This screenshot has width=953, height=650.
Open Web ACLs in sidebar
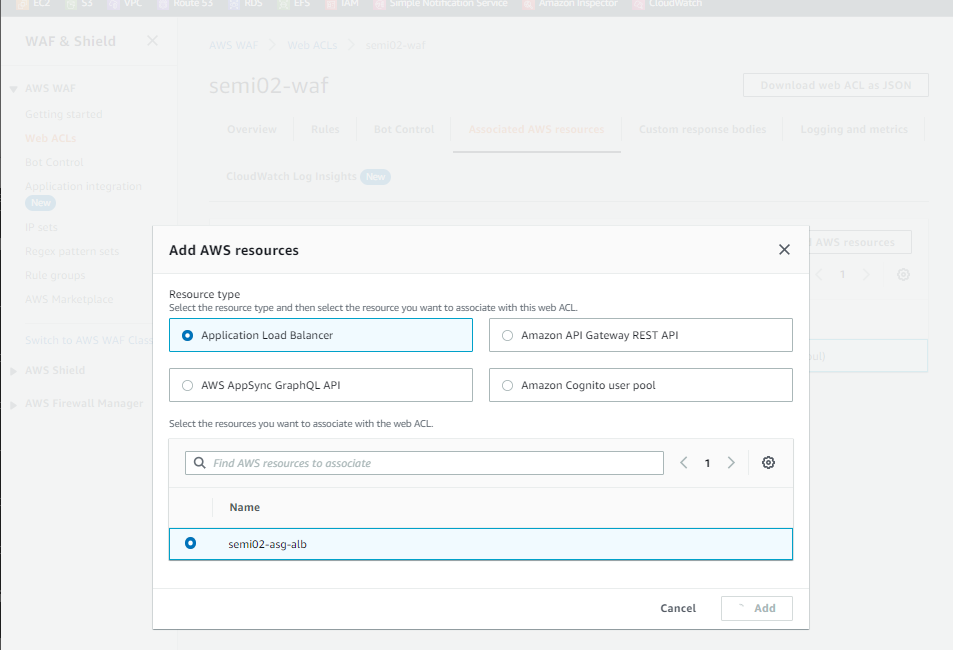[x=50, y=138]
